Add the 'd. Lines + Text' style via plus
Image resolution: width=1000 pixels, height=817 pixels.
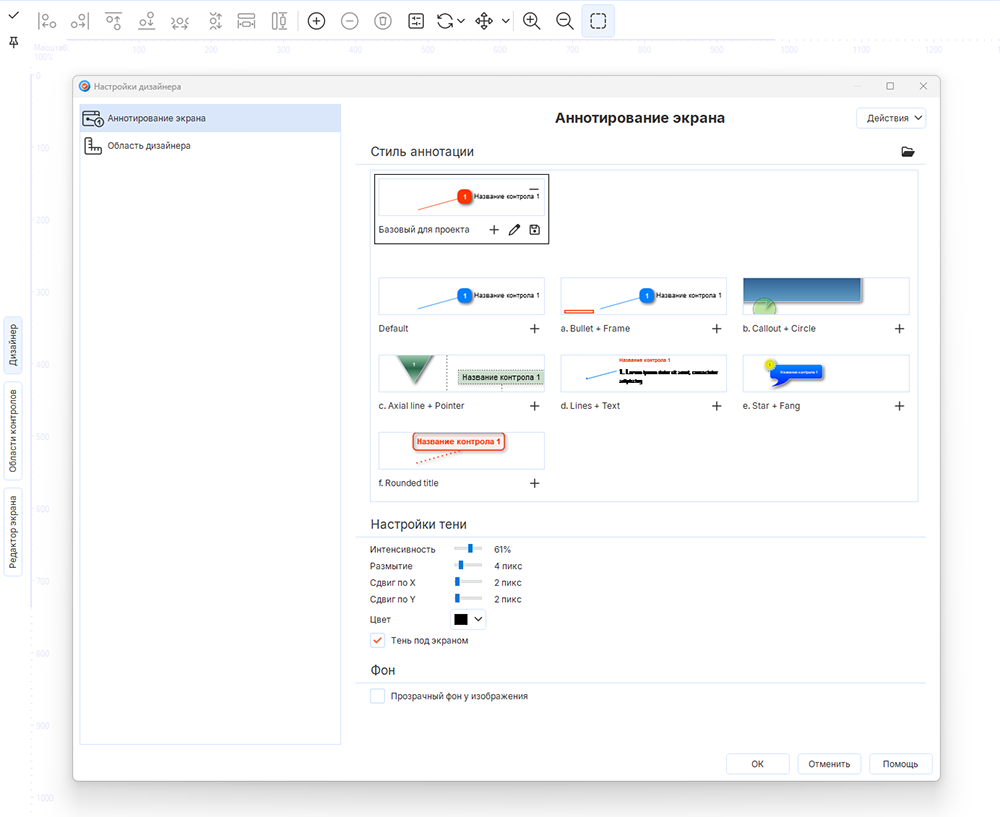717,406
